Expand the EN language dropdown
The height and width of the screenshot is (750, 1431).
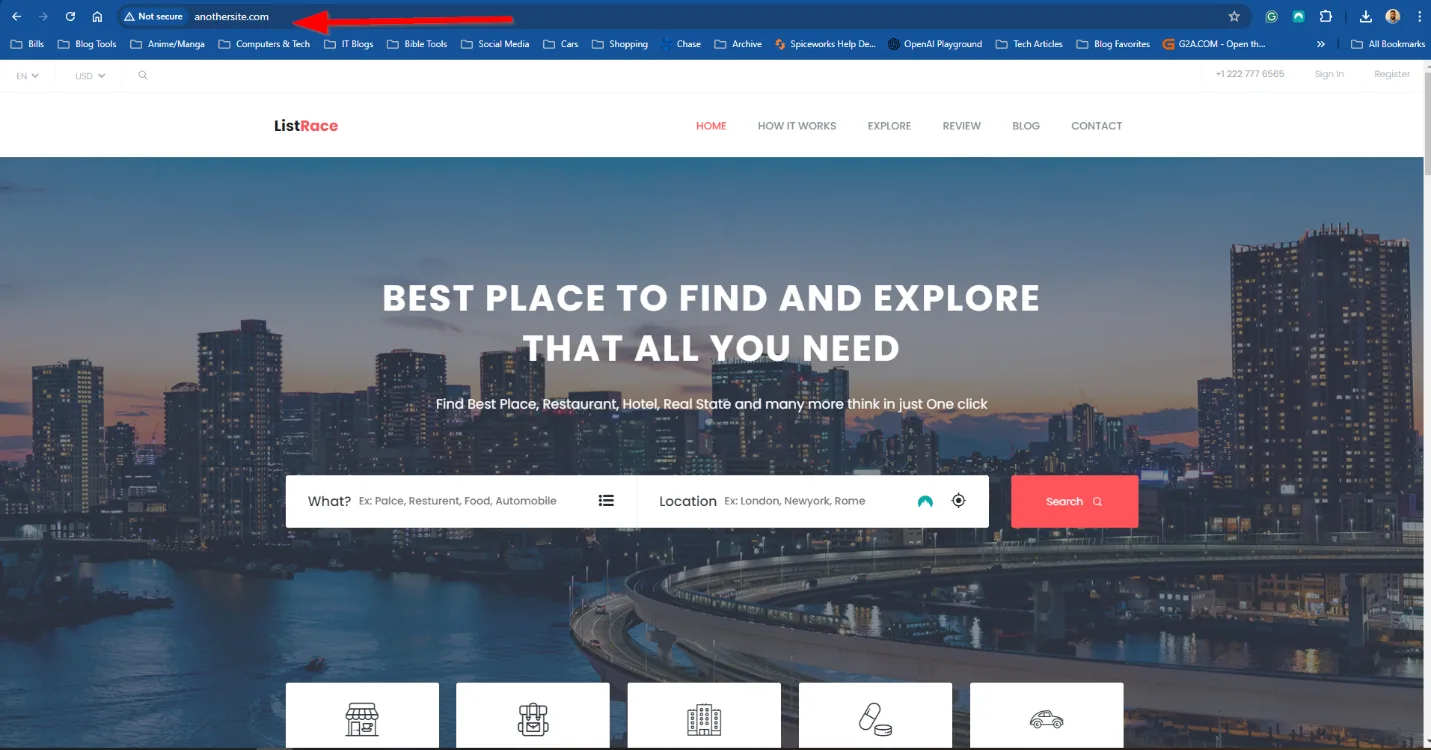pyautogui.click(x=27, y=75)
